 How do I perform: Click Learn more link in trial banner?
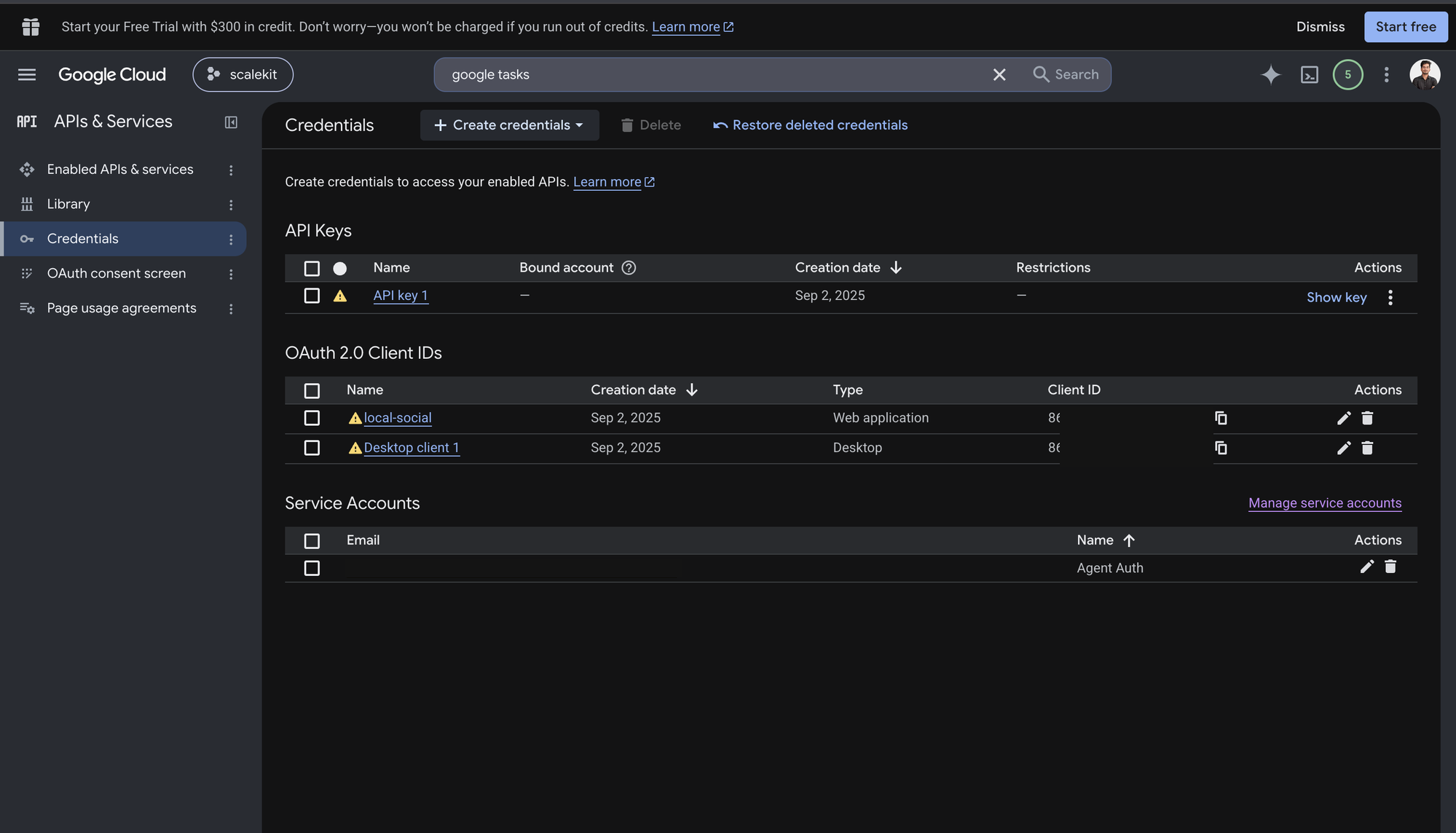693,27
